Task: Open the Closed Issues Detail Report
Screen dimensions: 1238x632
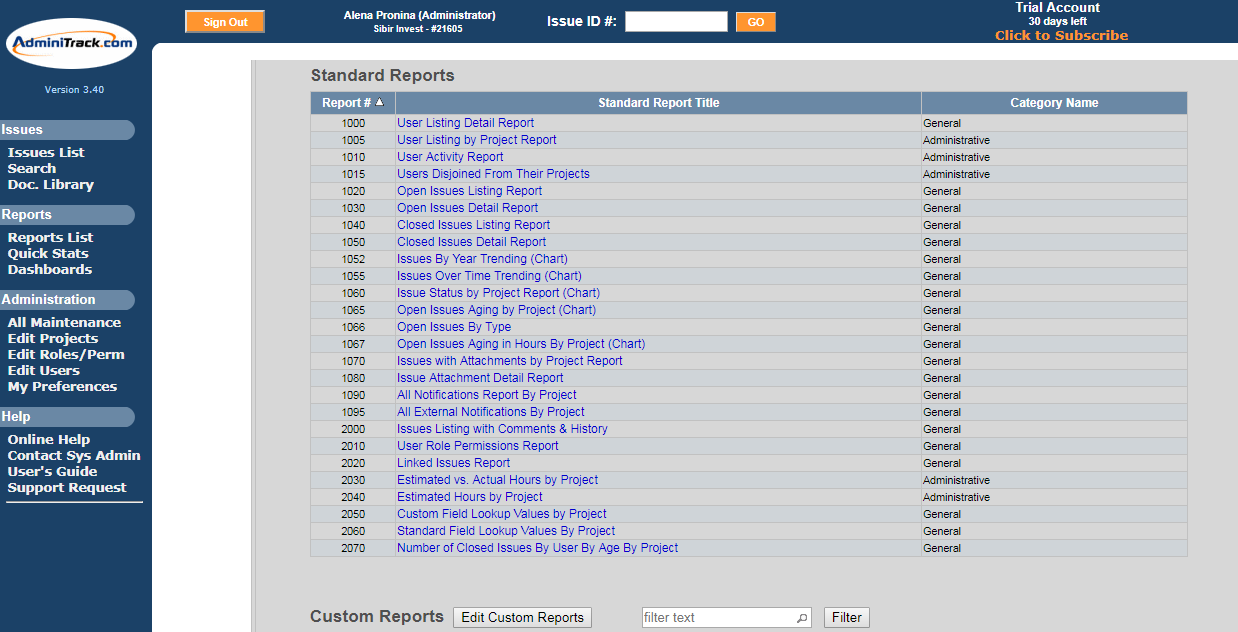Action: tap(471, 242)
